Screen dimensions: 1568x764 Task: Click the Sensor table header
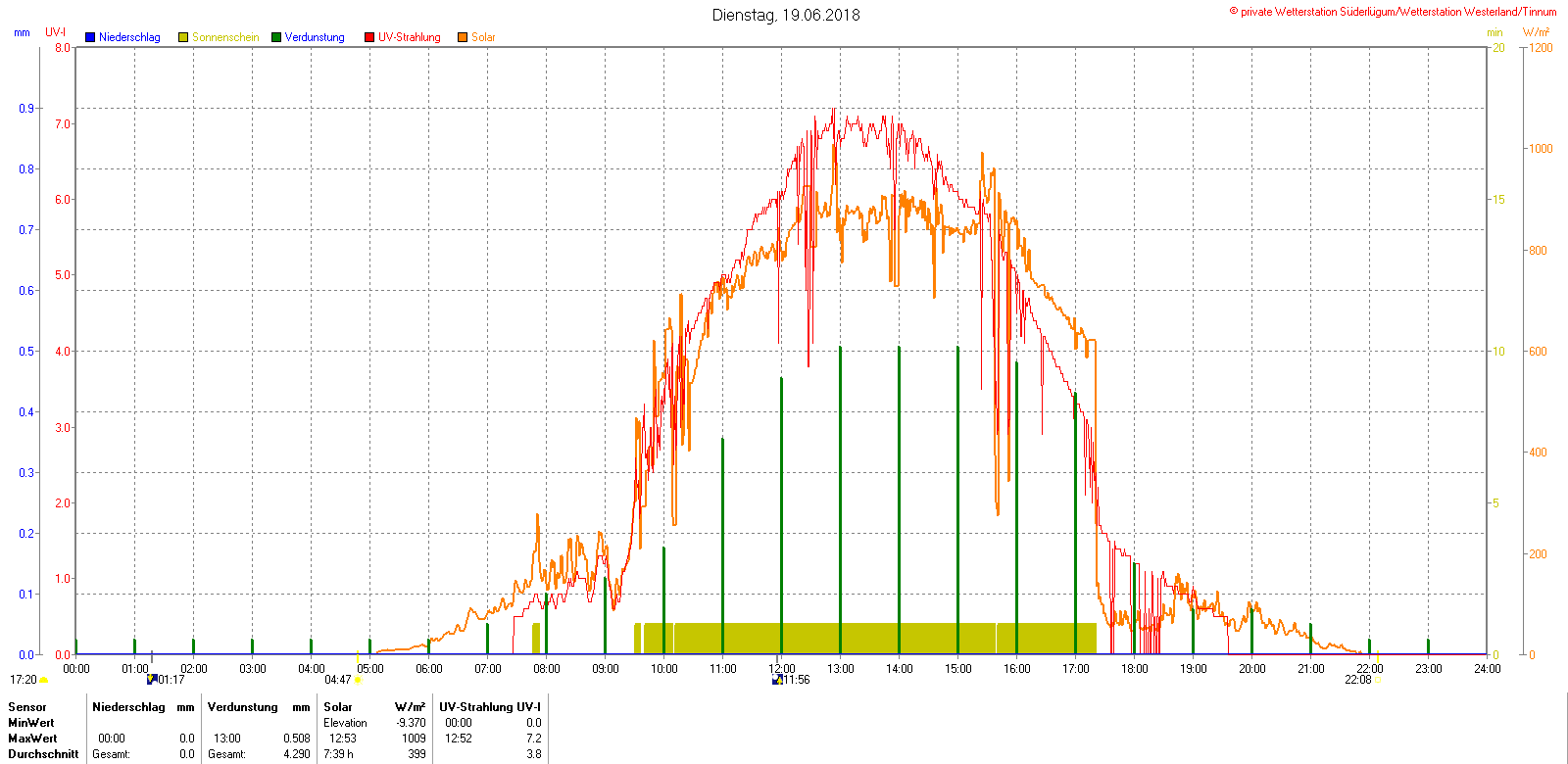pos(27,707)
